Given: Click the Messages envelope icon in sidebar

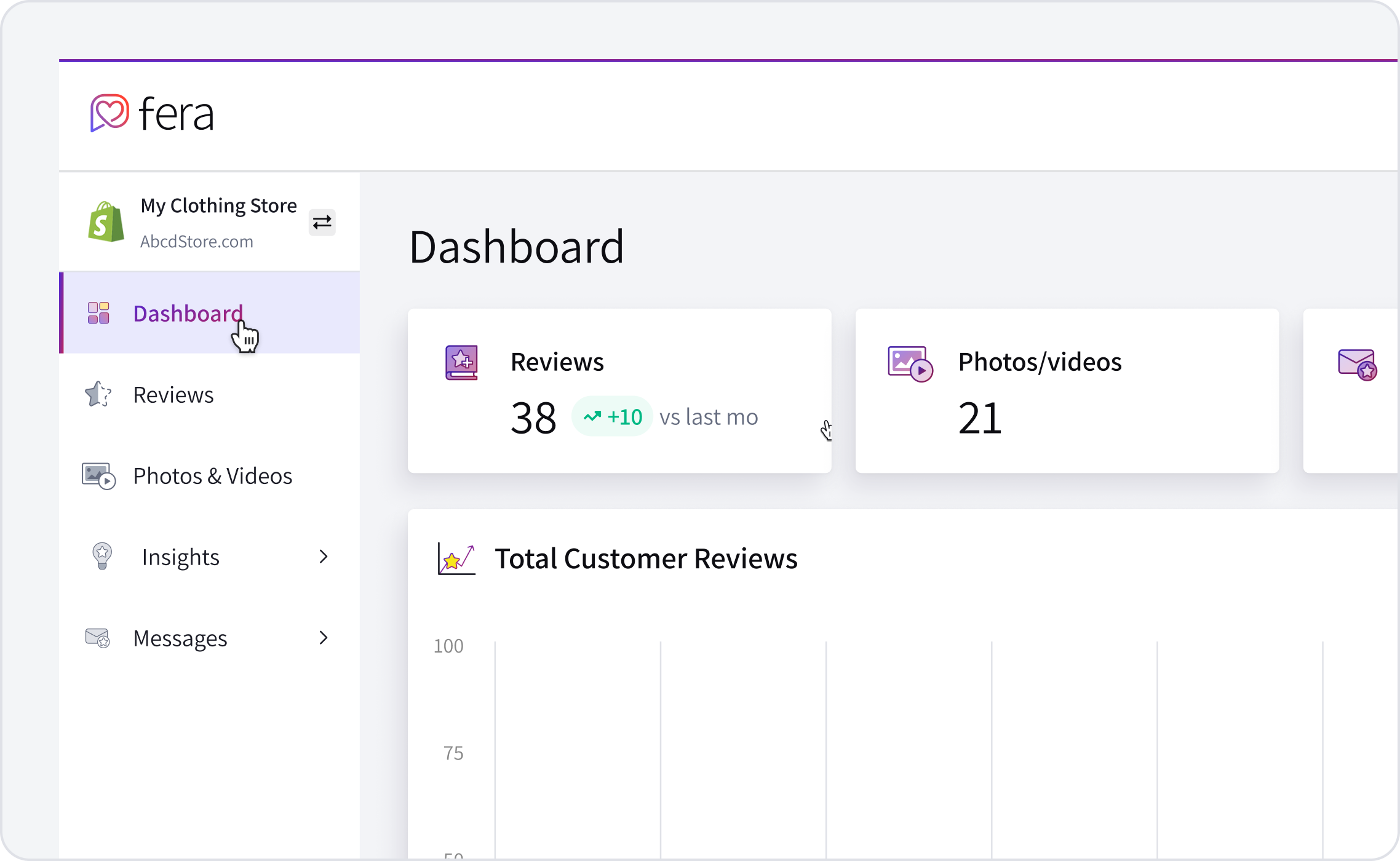Looking at the screenshot, I should (x=97, y=638).
